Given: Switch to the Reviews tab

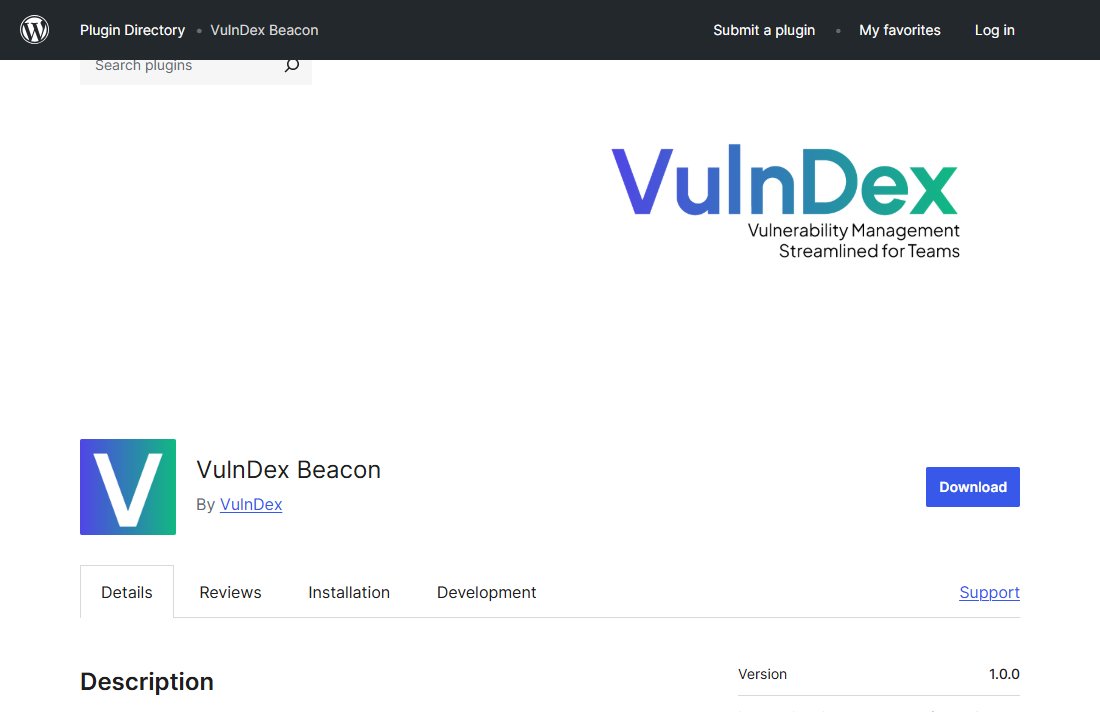Looking at the screenshot, I should coord(230,592).
